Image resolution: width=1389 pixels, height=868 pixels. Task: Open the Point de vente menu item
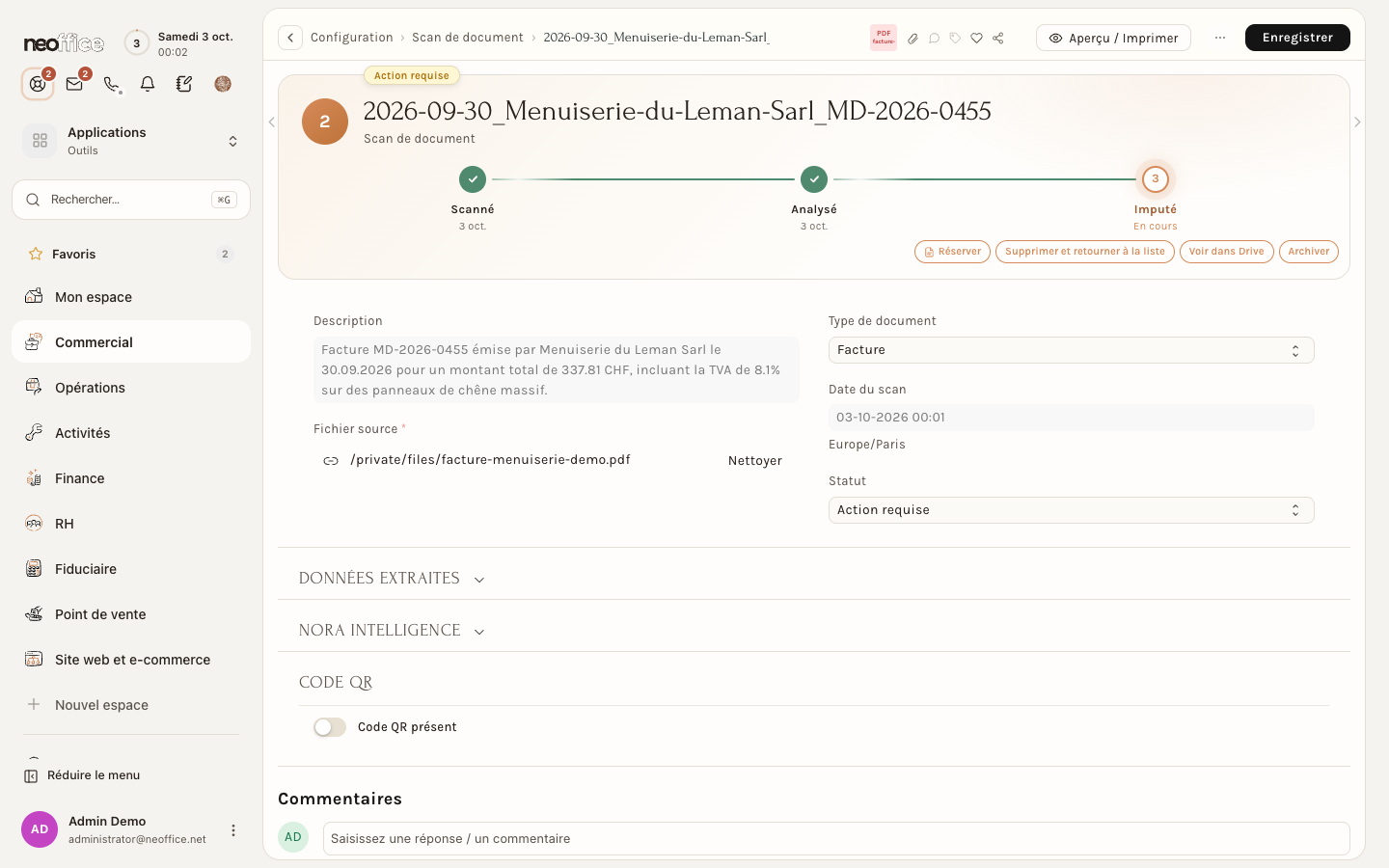point(131,614)
